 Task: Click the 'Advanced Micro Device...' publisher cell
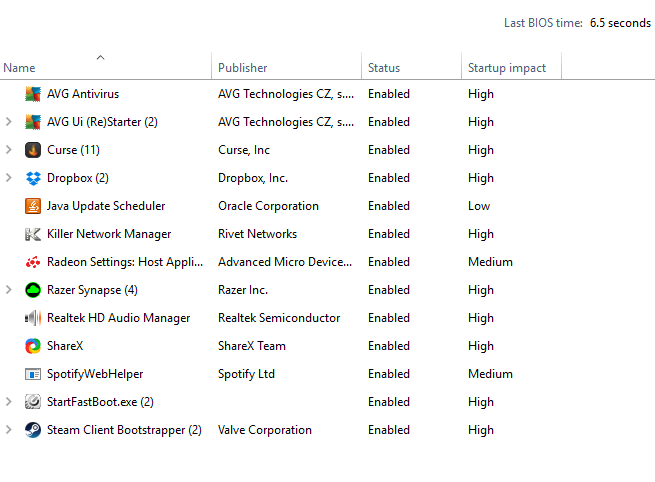tap(285, 262)
